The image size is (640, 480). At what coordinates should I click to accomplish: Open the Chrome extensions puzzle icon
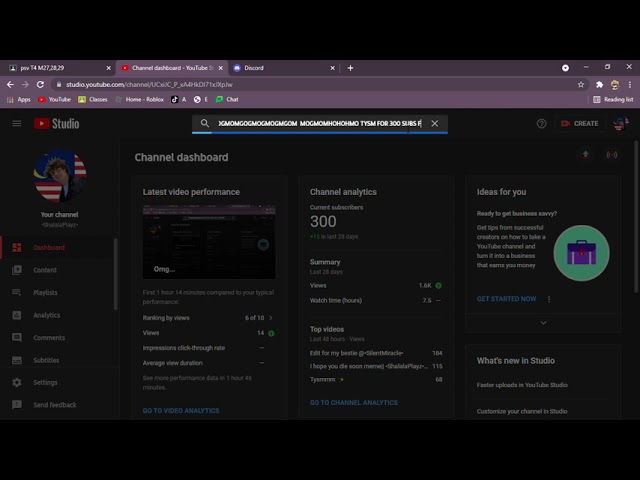(599, 84)
